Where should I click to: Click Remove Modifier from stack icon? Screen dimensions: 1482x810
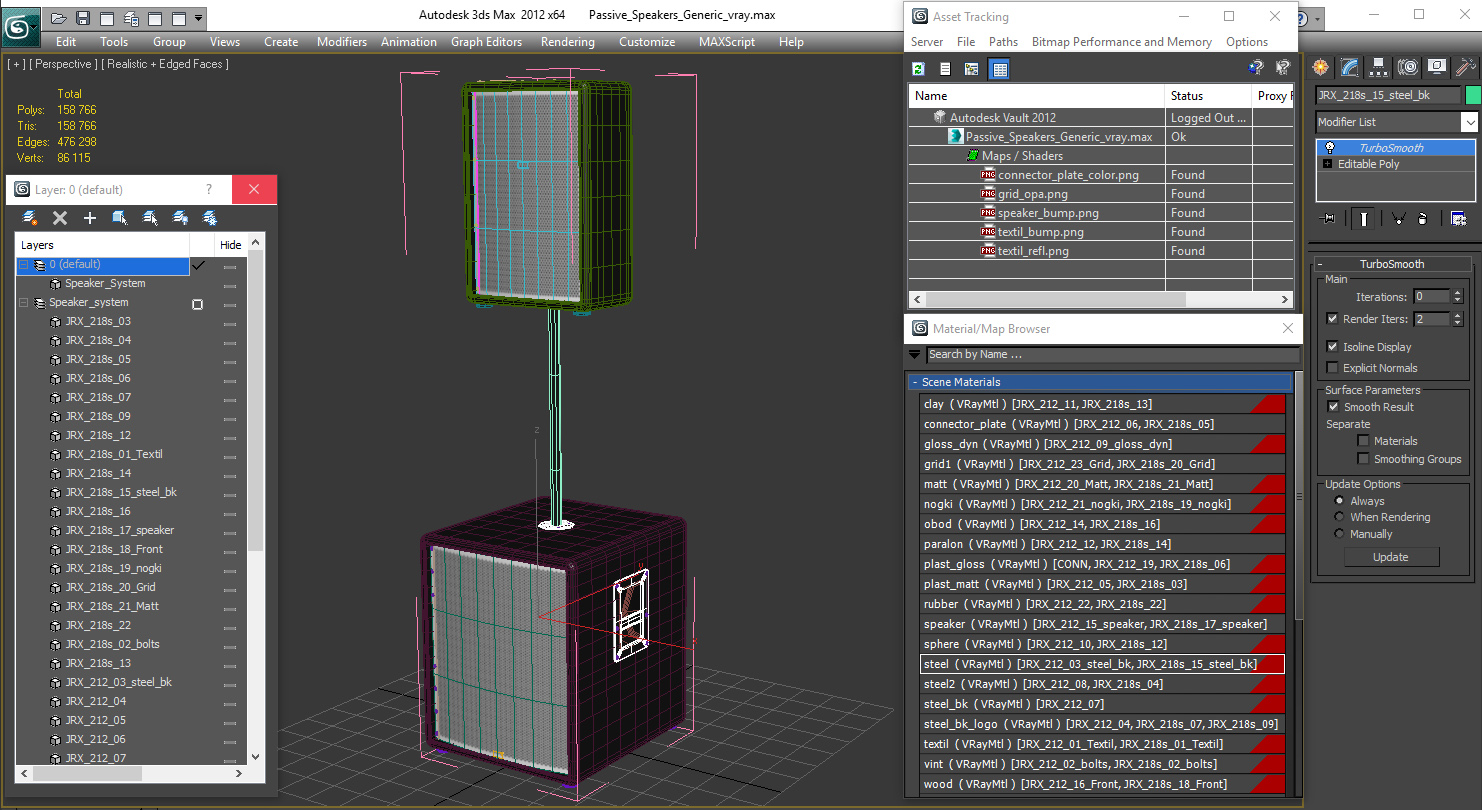(x=1422, y=218)
